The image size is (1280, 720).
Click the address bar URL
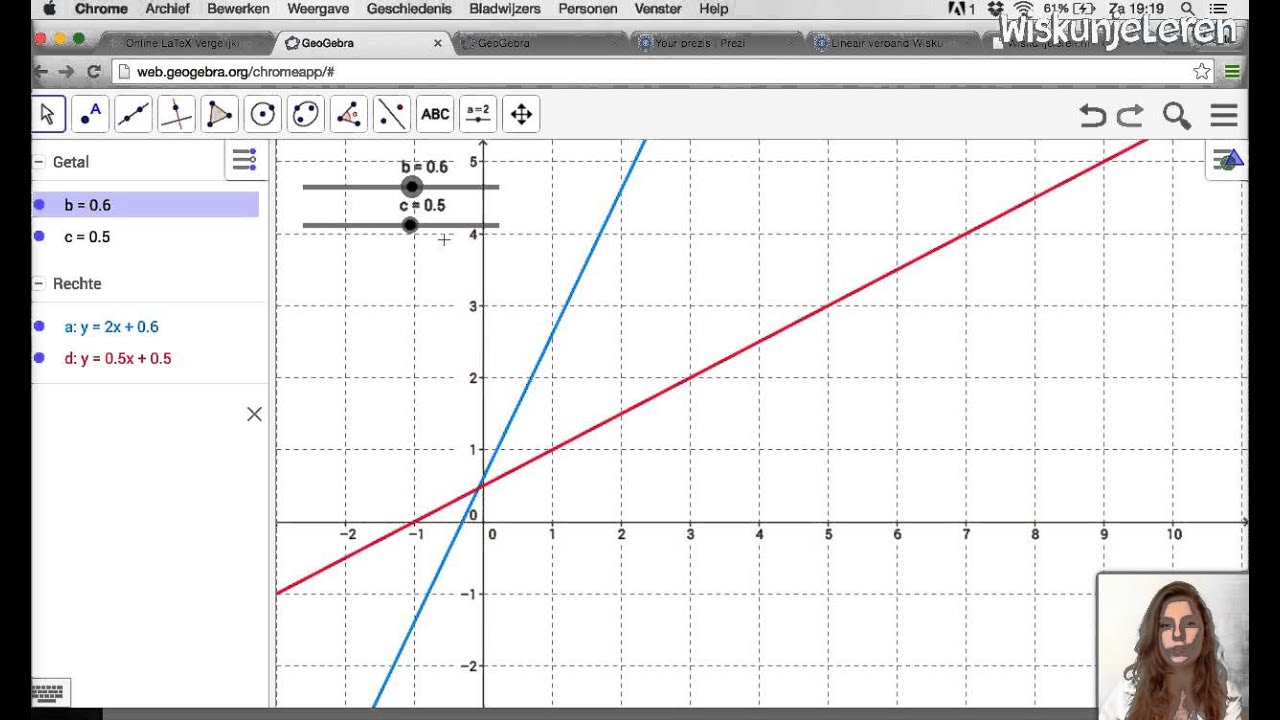(x=235, y=72)
